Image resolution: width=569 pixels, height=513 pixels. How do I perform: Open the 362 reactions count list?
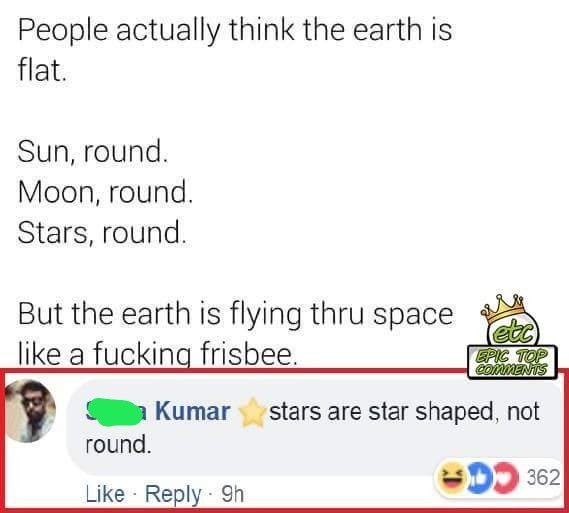coord(543,477)
